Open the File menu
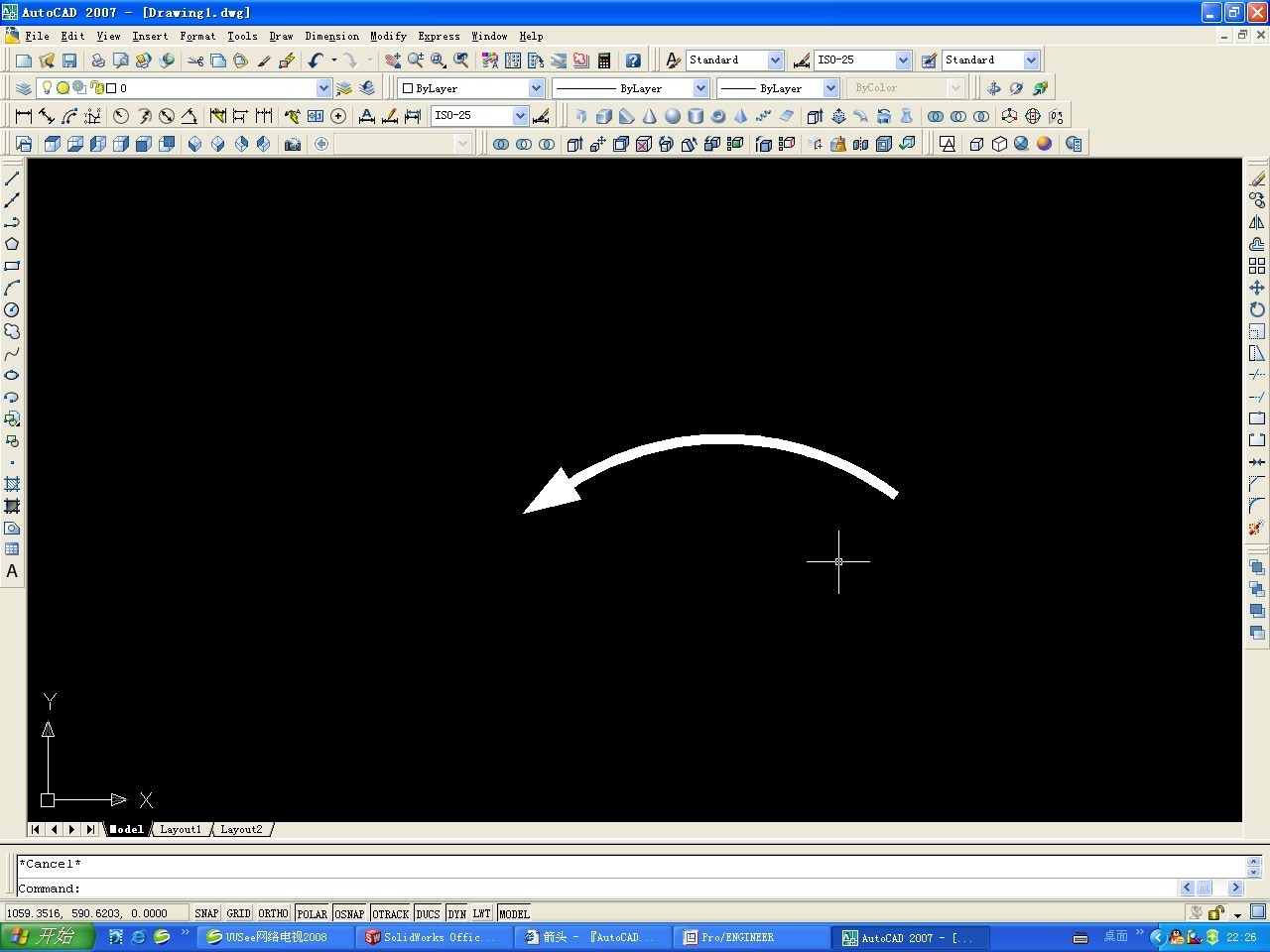Viewport: 1270px width, 952px height. tap(37, 36)
